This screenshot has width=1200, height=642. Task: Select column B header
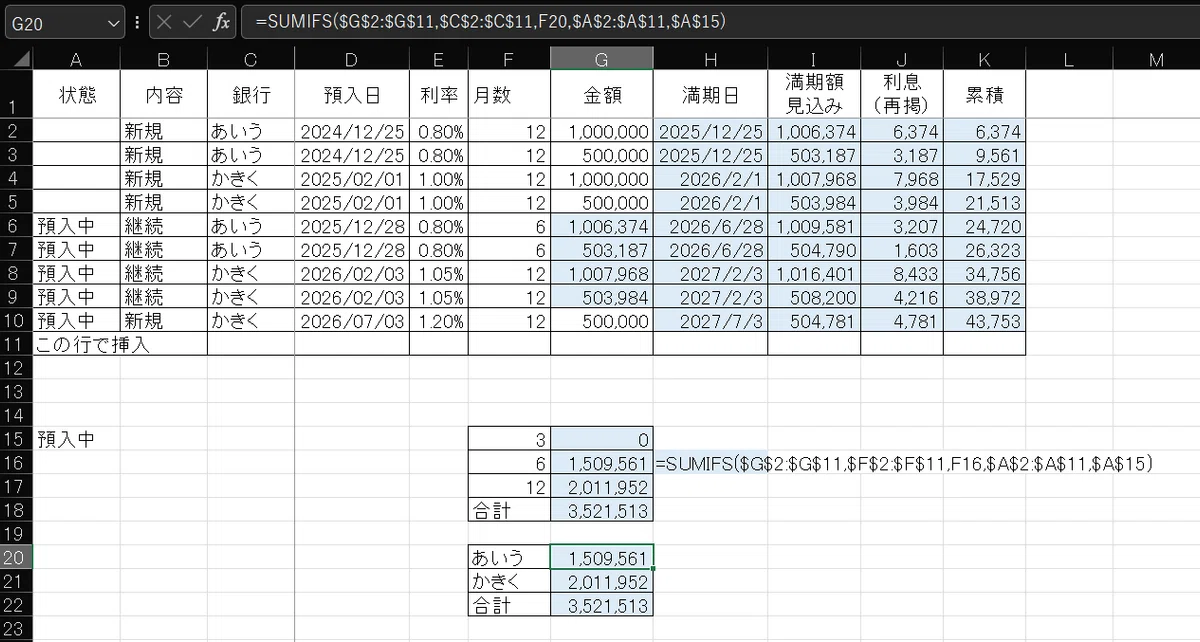coord(163,60)
